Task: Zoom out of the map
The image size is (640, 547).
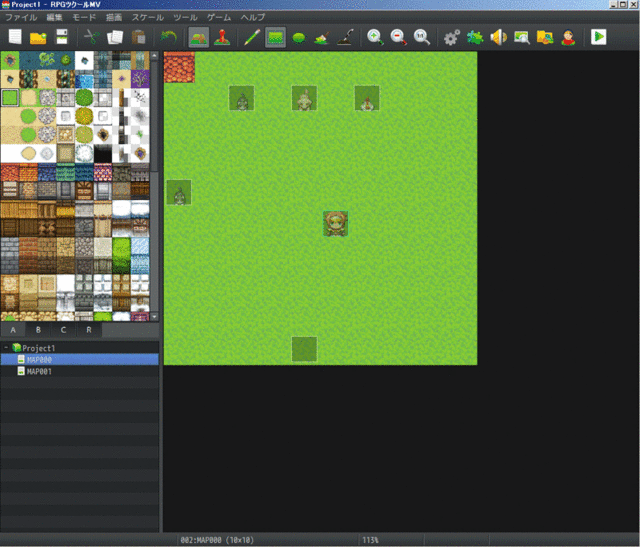Action: pyautogui.click(x=398, y=37)
